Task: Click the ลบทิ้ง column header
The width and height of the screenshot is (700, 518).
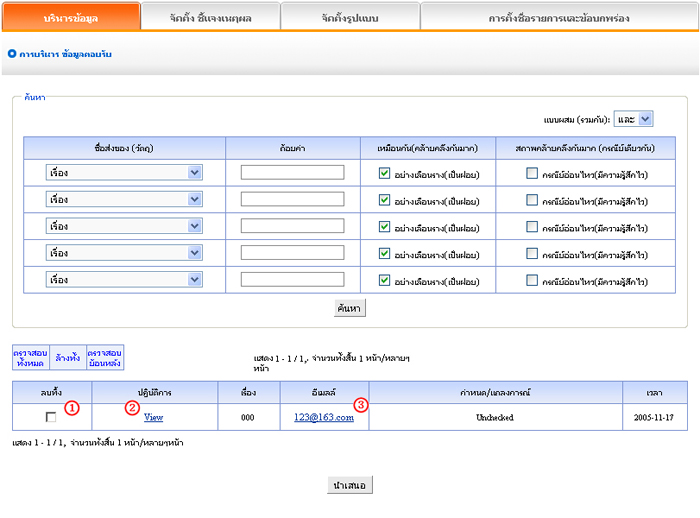Action: [51, 393]
